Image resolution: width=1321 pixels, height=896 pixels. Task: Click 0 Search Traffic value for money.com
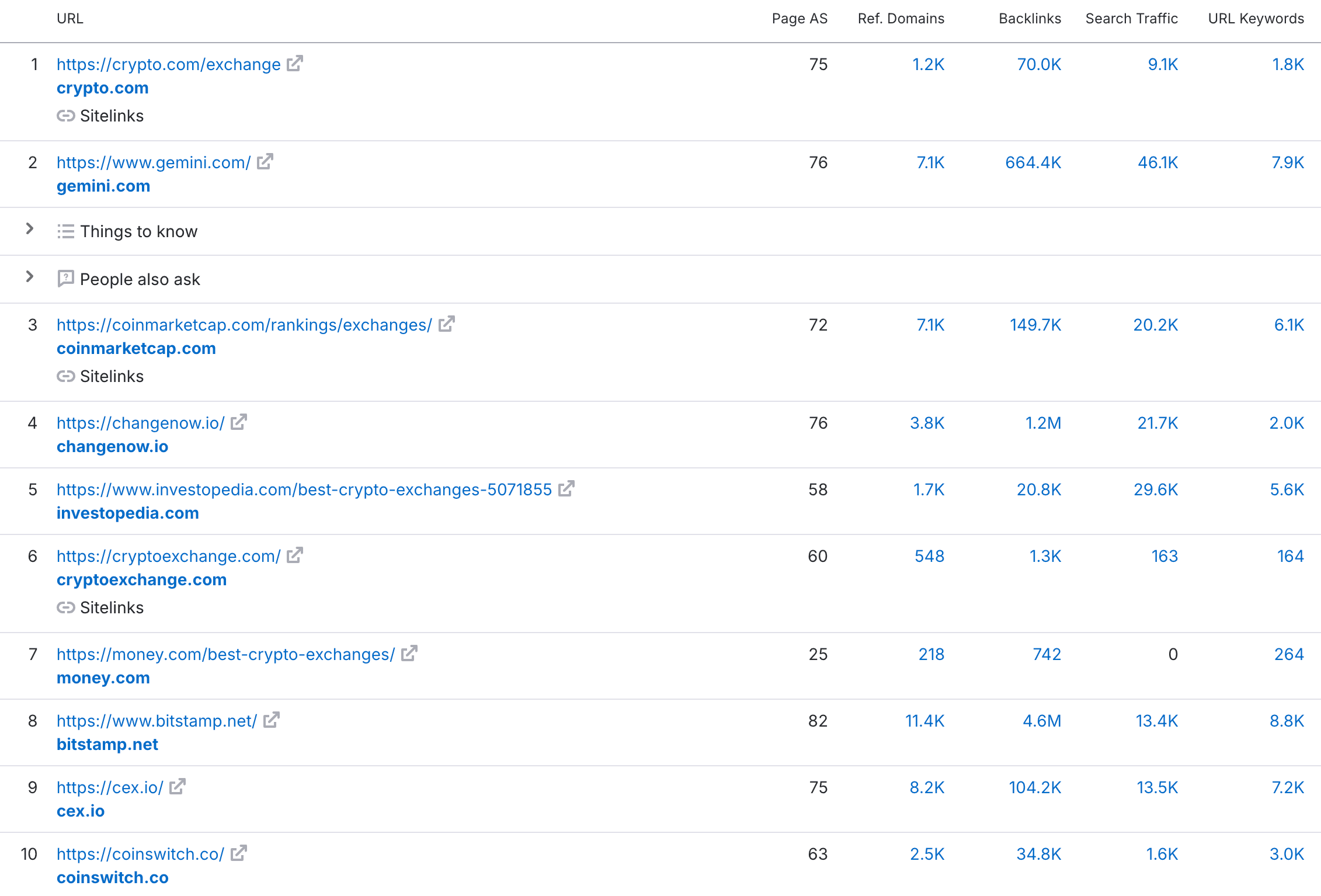tap(1173, 654)
